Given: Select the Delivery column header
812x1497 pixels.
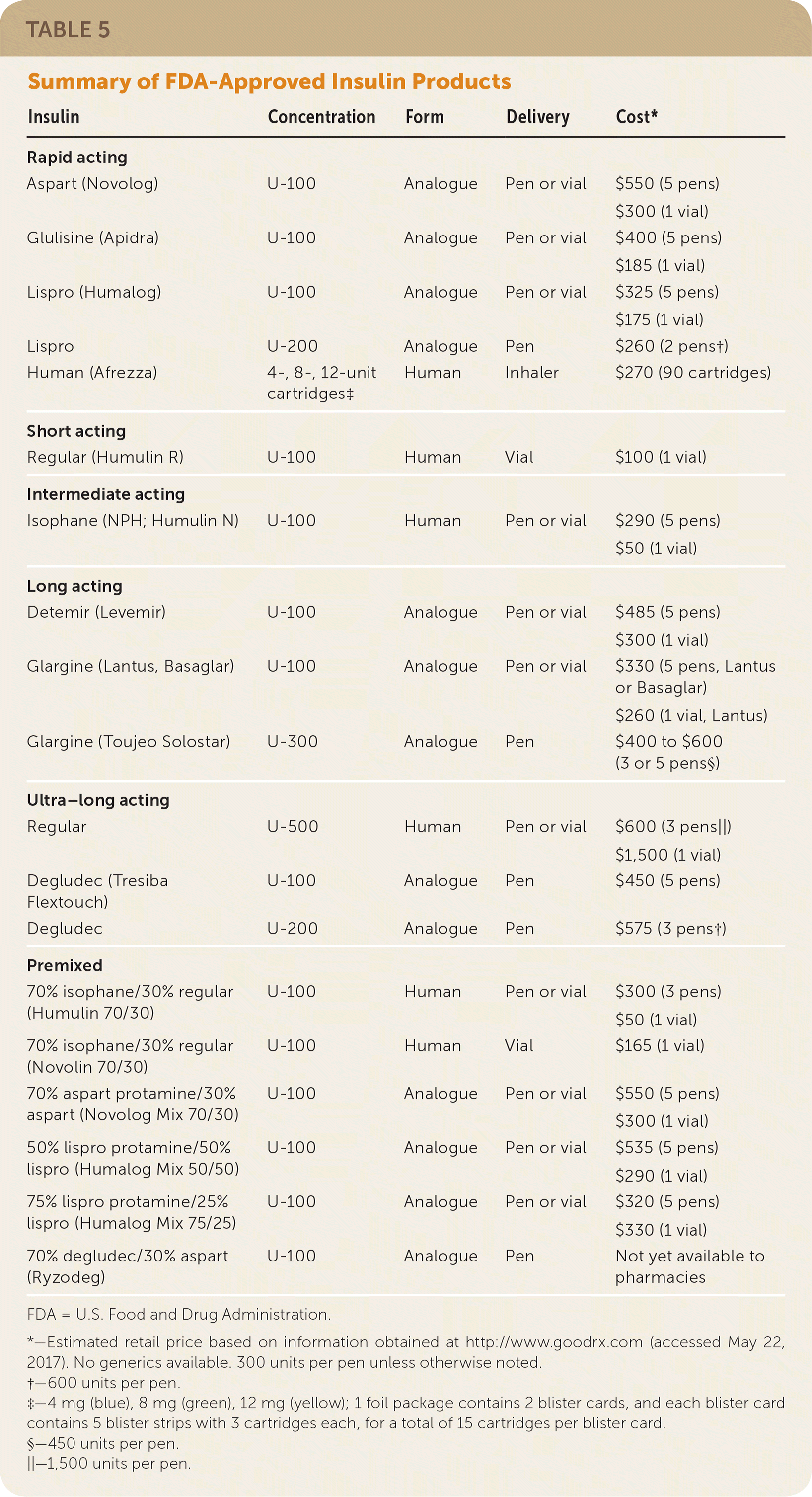Looking at the screenshot, I should click(x=537, y=117).
